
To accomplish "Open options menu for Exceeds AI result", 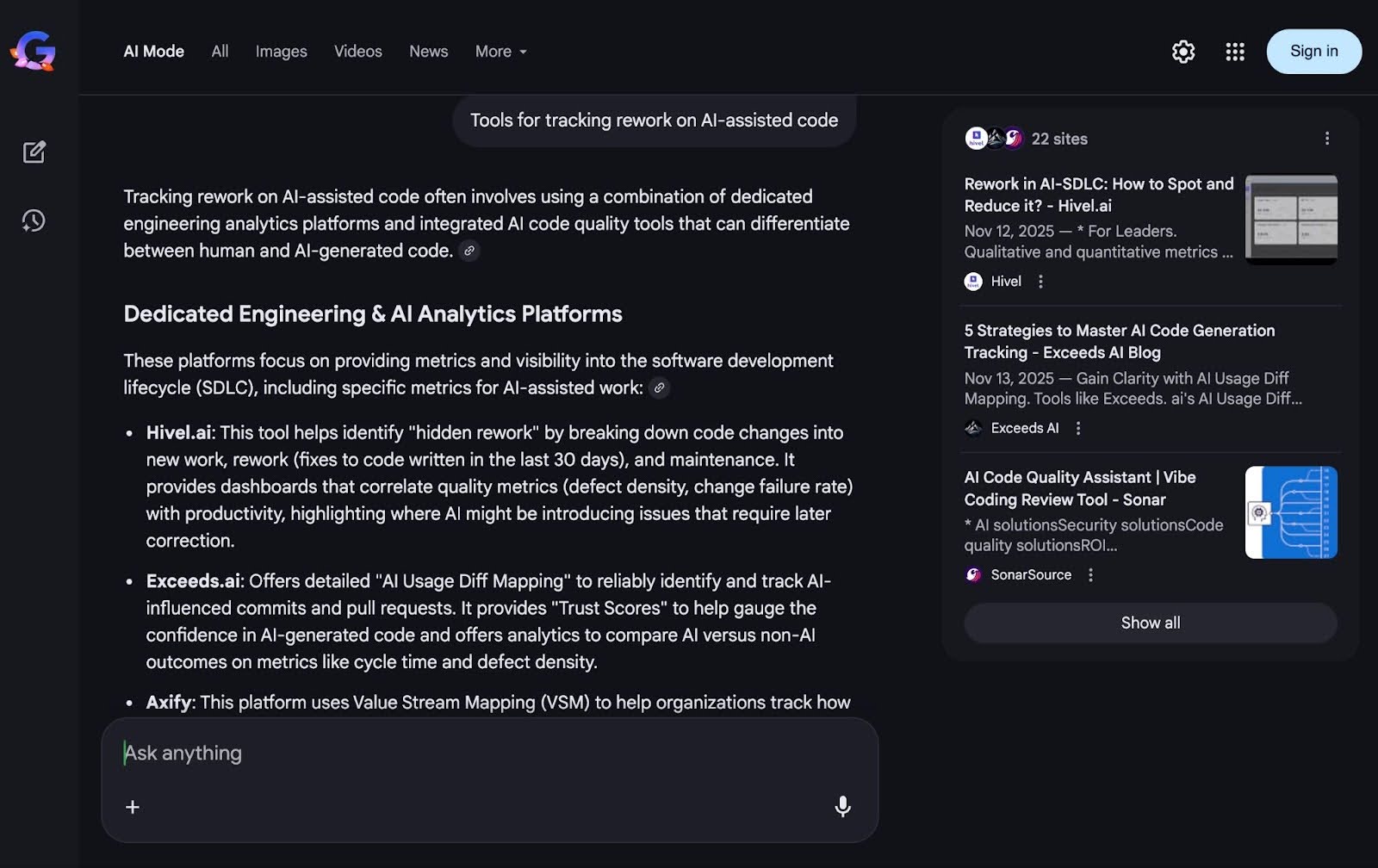I will click(x=1077, y=428).
